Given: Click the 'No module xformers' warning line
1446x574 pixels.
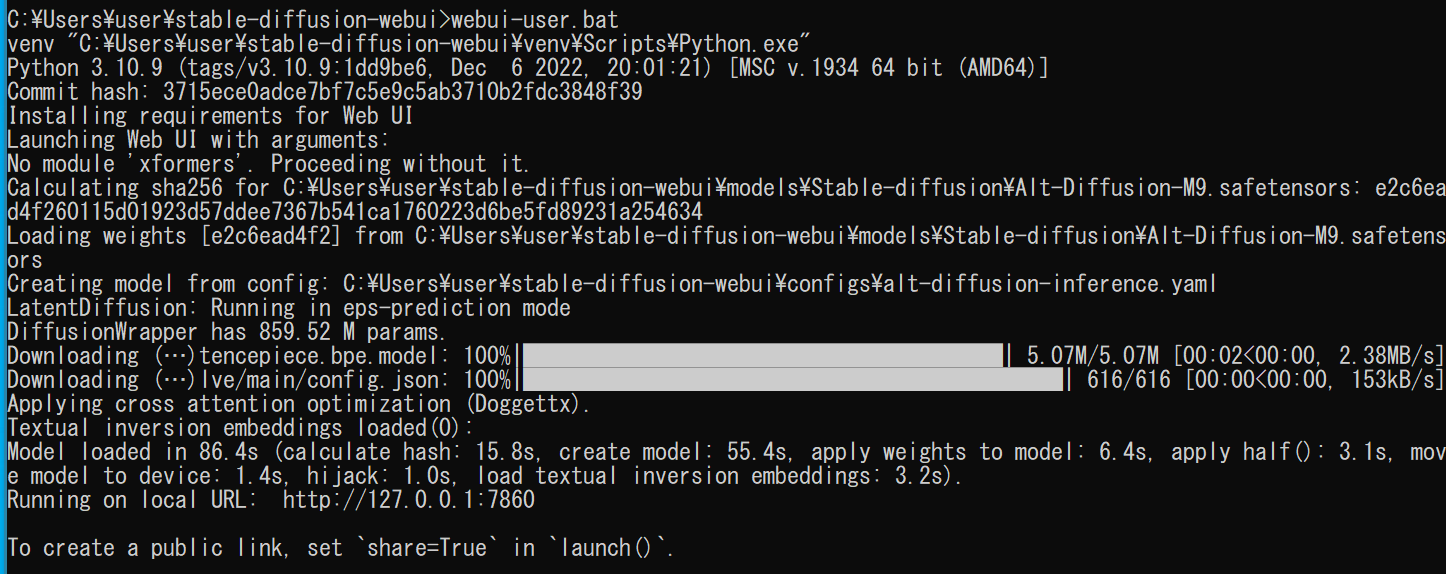Looking at the screenshot, I should [x=268, y=163].
